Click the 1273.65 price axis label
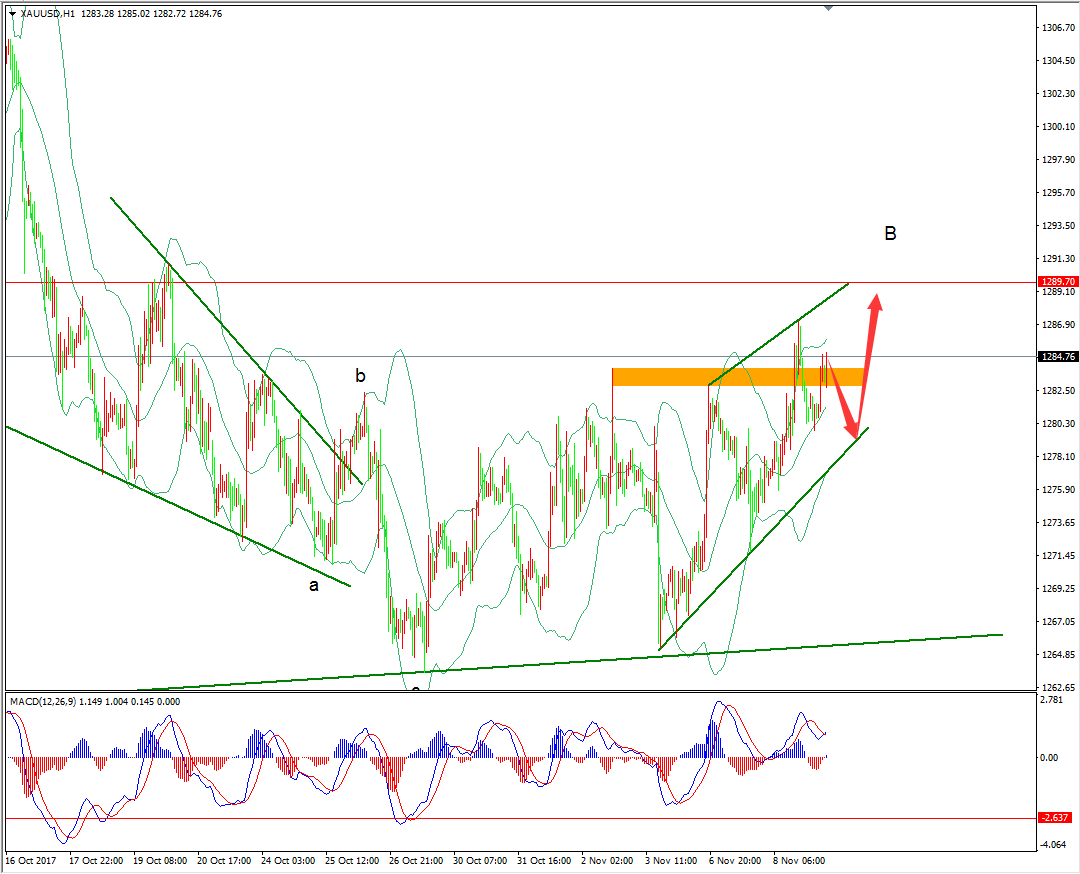Viewport: 1080px width, 874px height. (x=1059, y=523)
